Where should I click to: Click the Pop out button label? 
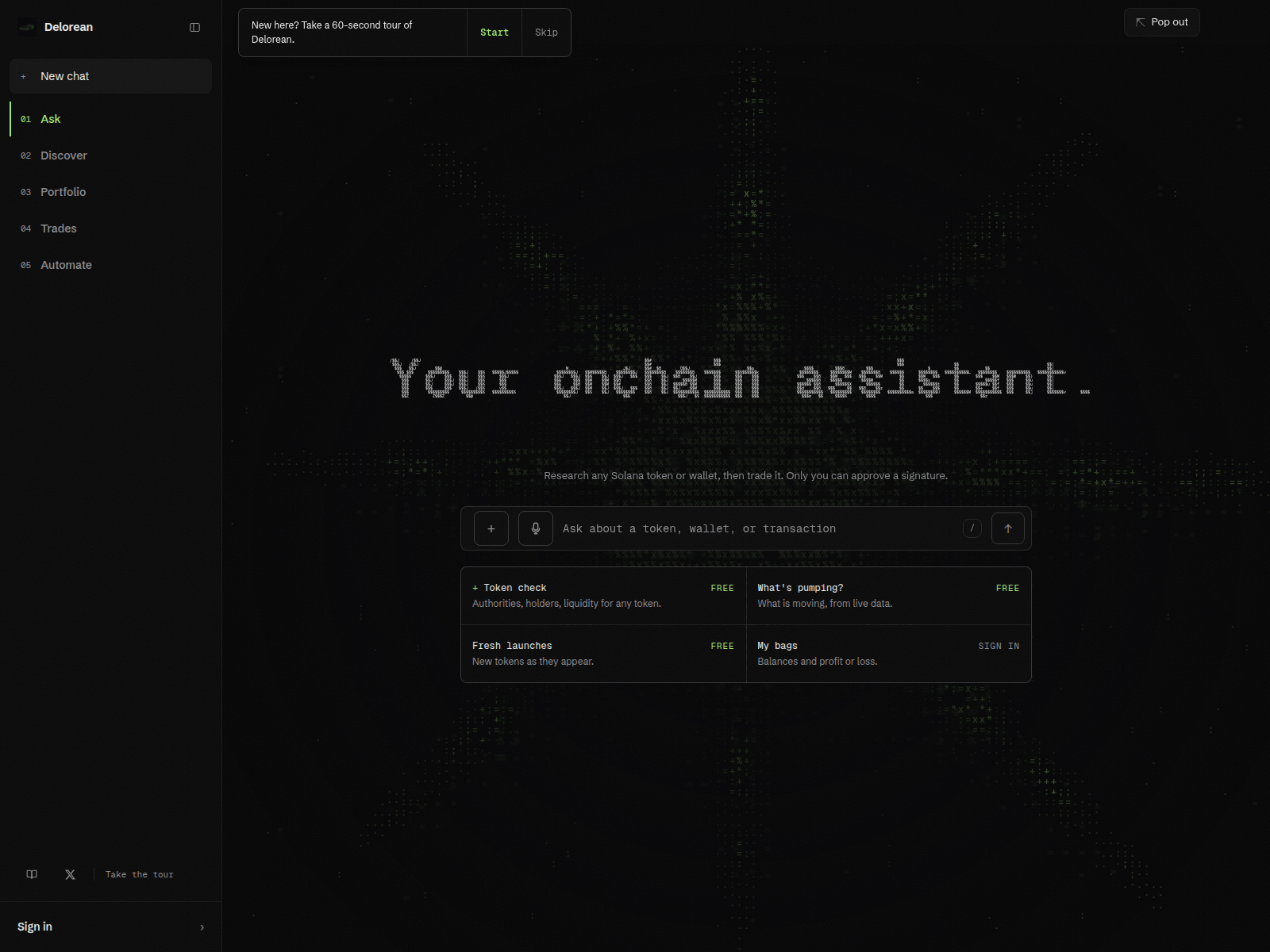point(1169,22)
